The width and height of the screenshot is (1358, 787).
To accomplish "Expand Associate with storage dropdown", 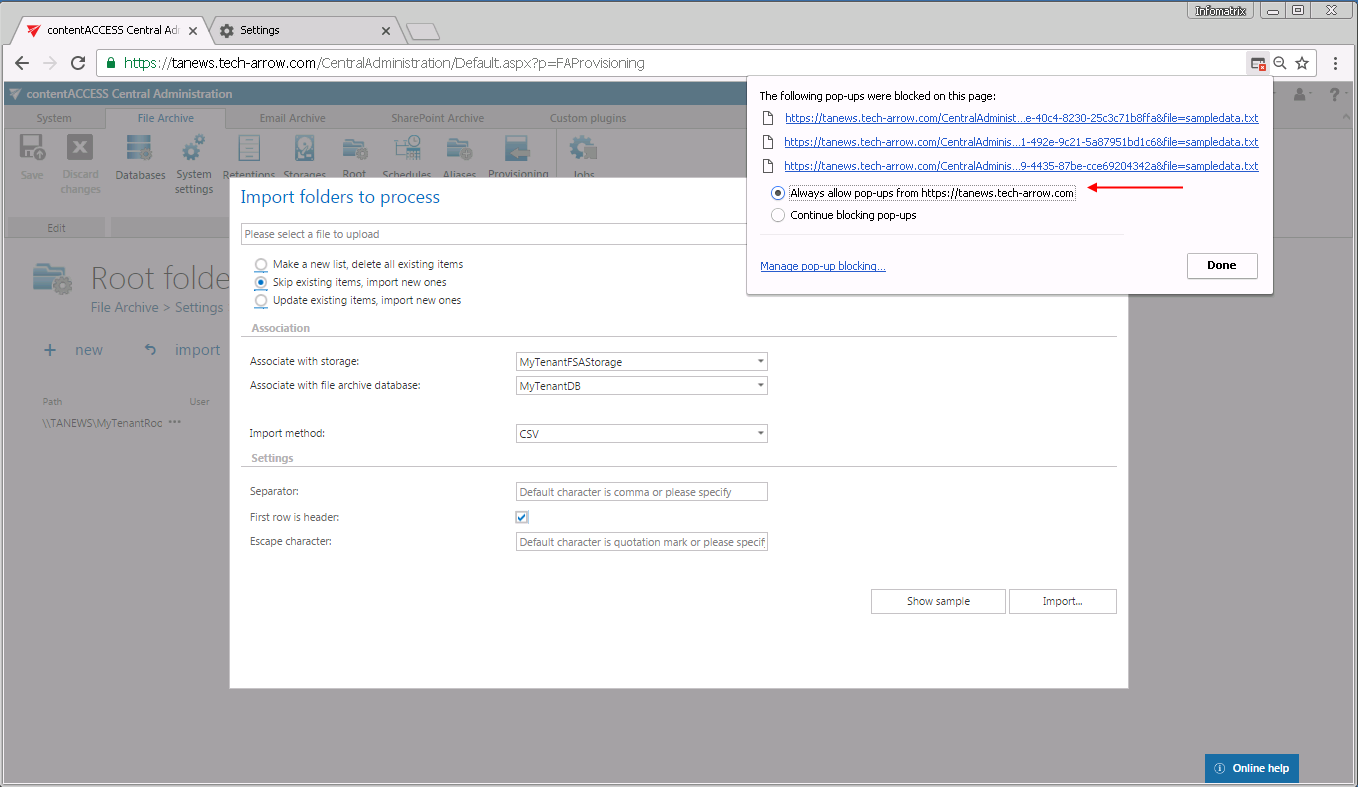I will [760, 362].
